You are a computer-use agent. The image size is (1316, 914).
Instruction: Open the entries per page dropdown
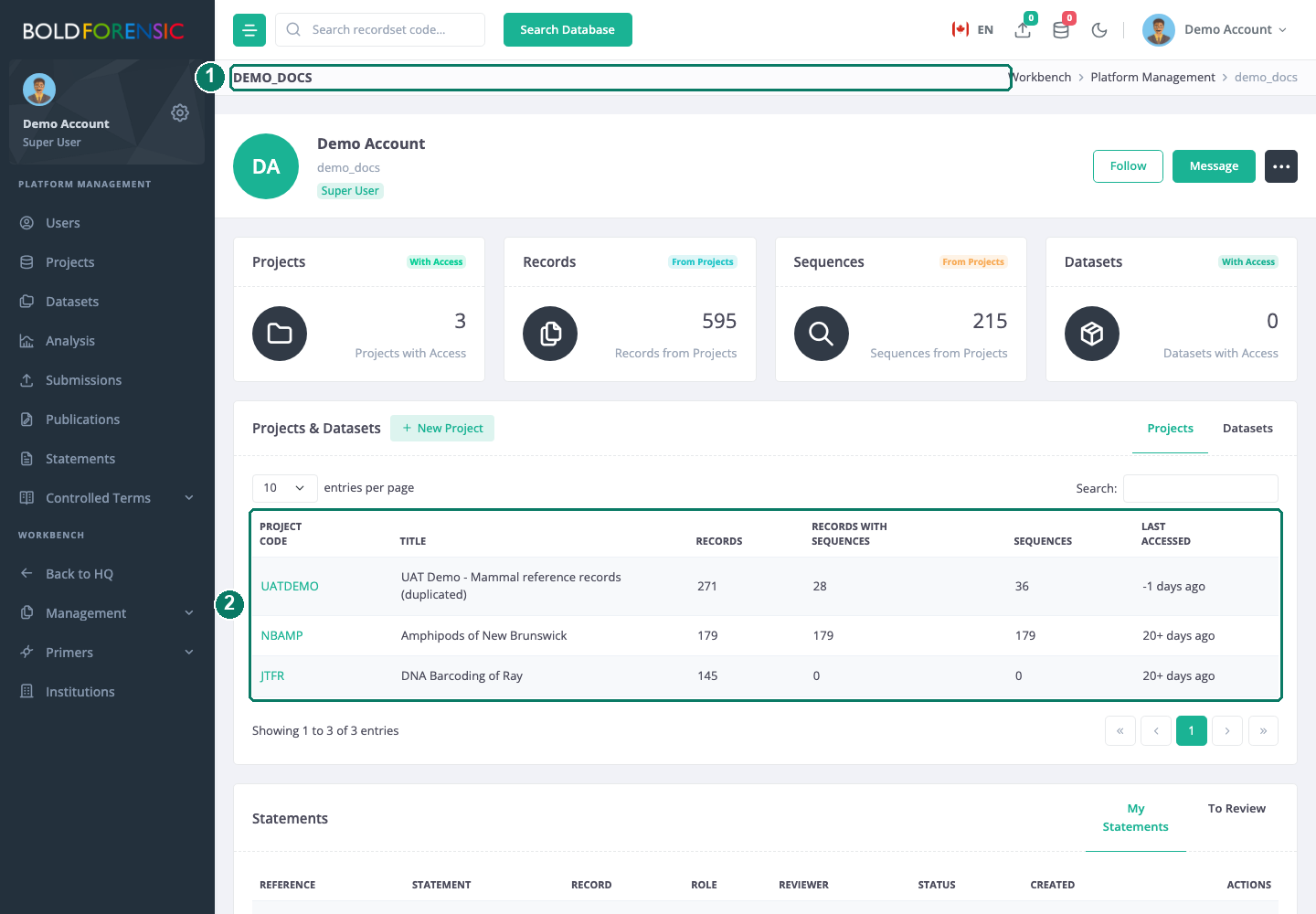[x=285, y=488]
